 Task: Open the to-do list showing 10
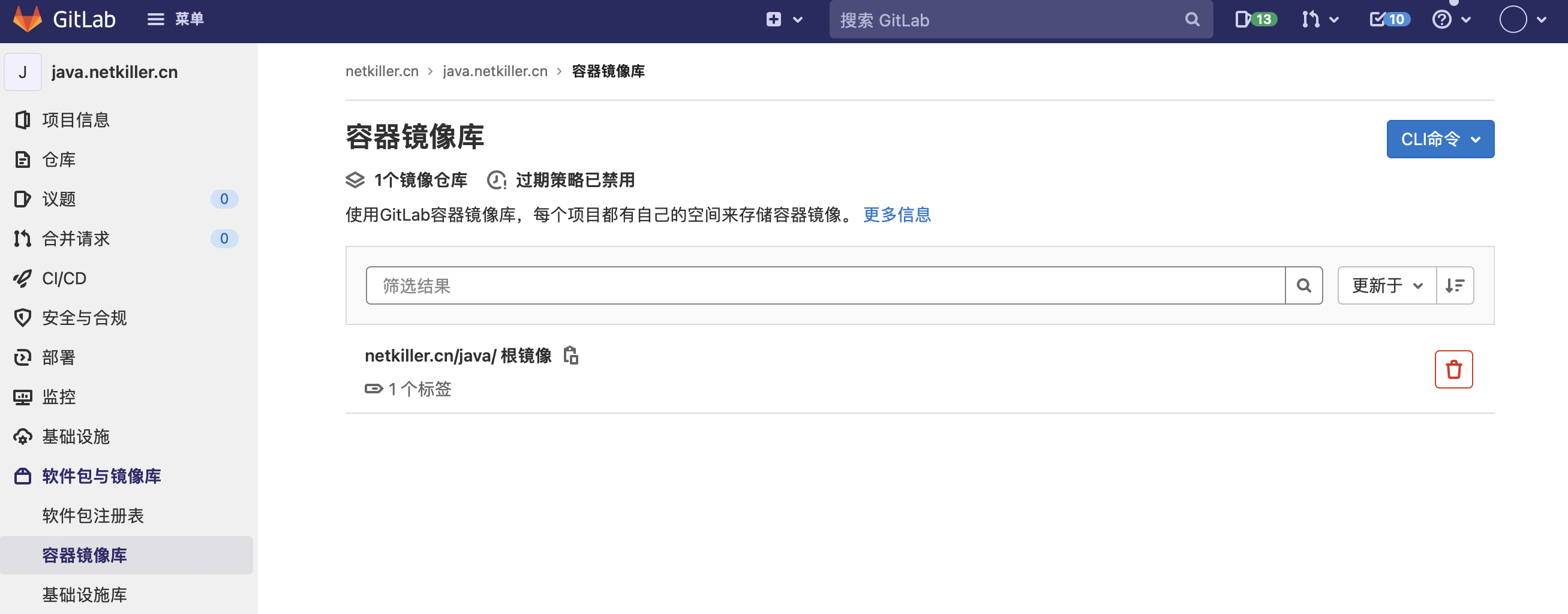(1390, 19)
